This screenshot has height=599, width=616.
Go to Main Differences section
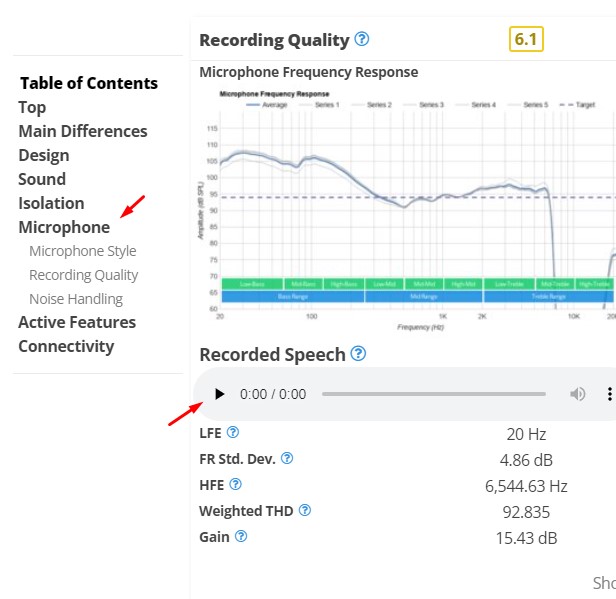point(83,131)
